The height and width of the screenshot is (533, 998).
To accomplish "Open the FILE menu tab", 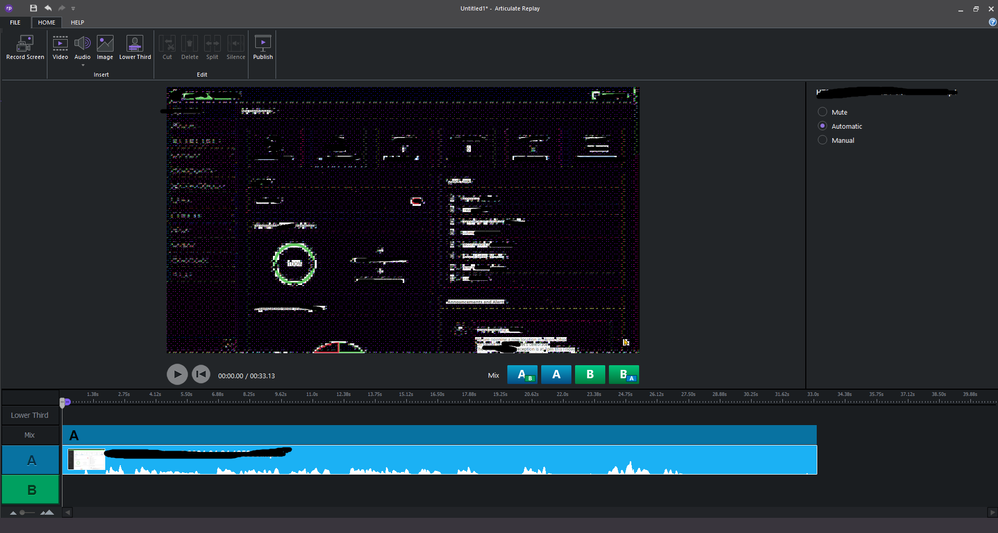I will pos(15,22).
